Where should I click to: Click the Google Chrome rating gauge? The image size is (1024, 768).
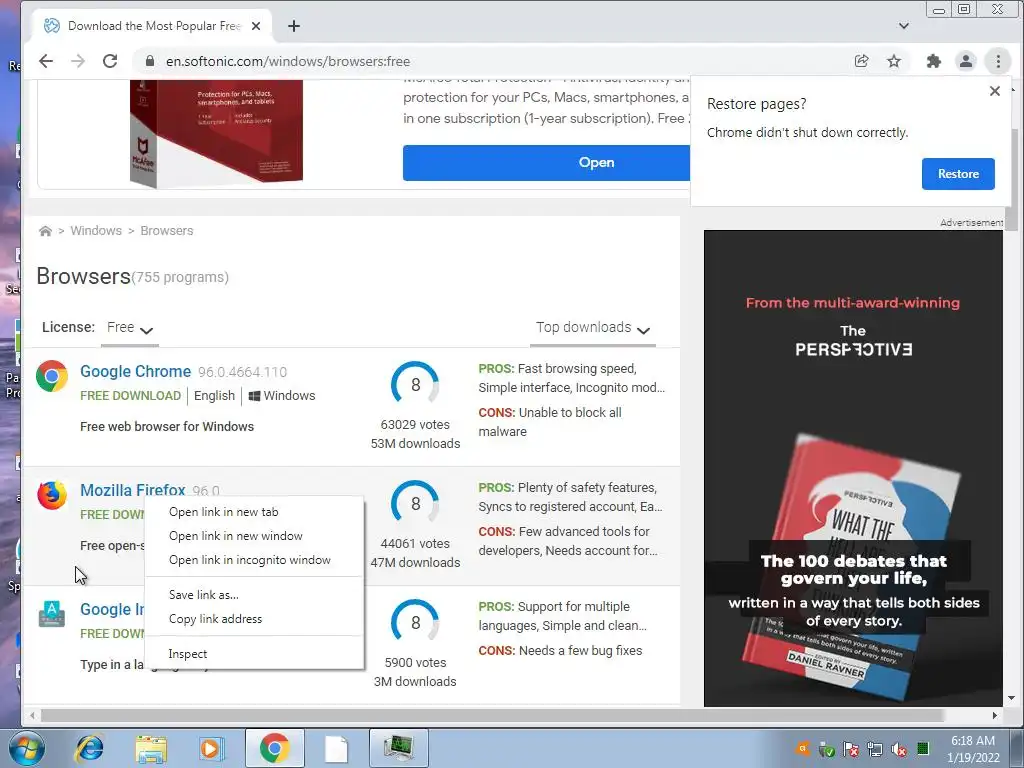(x=415, y=385)
